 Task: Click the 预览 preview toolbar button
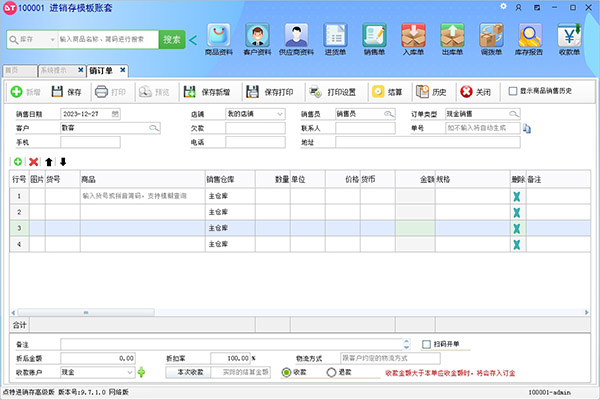[x=154, y=92]
